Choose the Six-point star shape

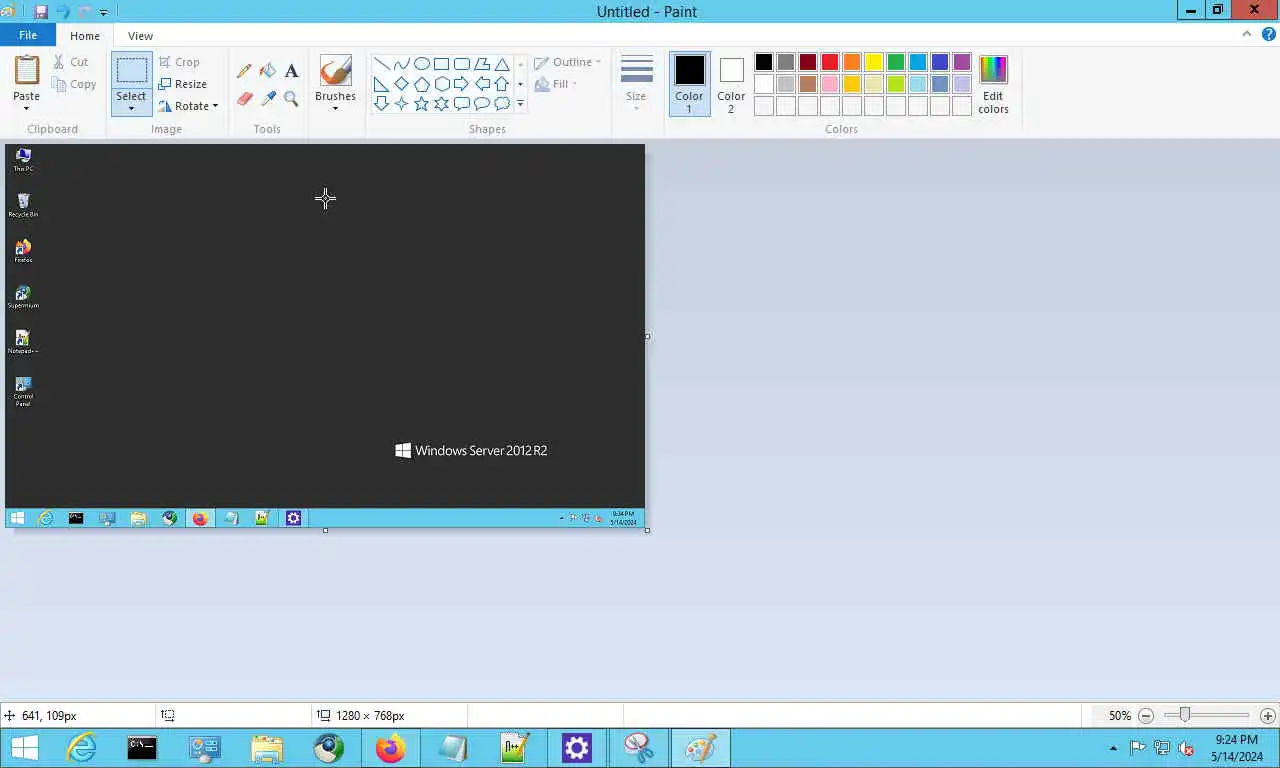point(441,104)
